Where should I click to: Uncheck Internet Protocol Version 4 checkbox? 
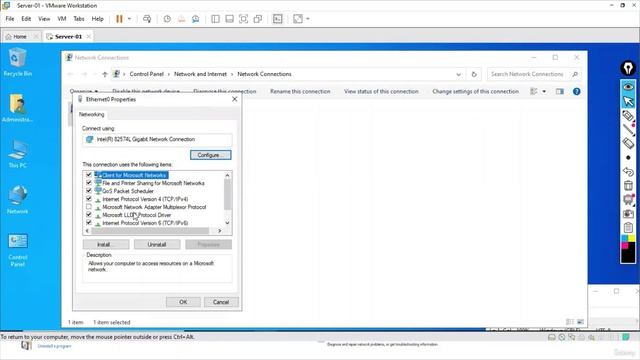tap(89, 199)
